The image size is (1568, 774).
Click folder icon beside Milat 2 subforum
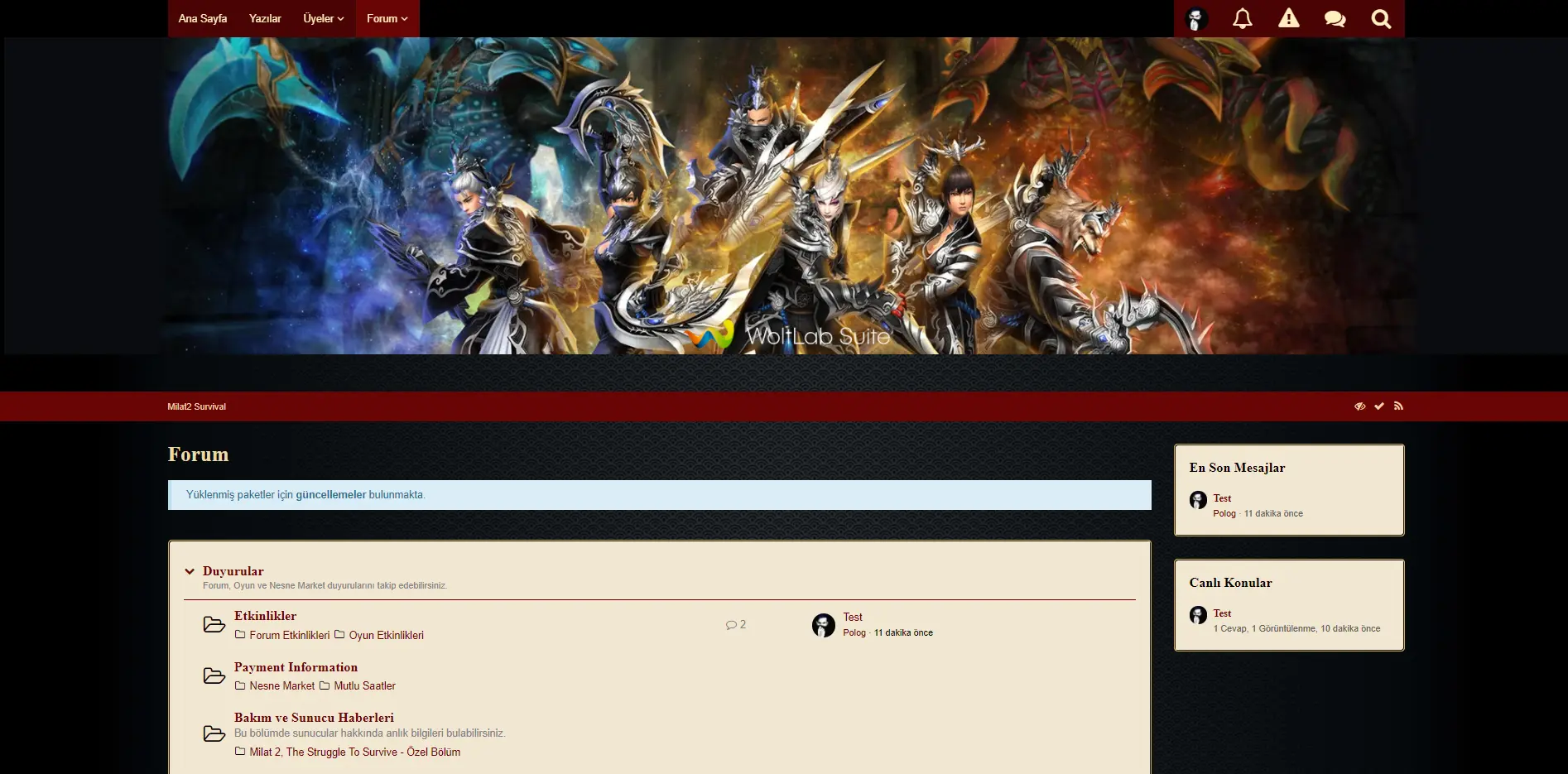click(240, 752)
